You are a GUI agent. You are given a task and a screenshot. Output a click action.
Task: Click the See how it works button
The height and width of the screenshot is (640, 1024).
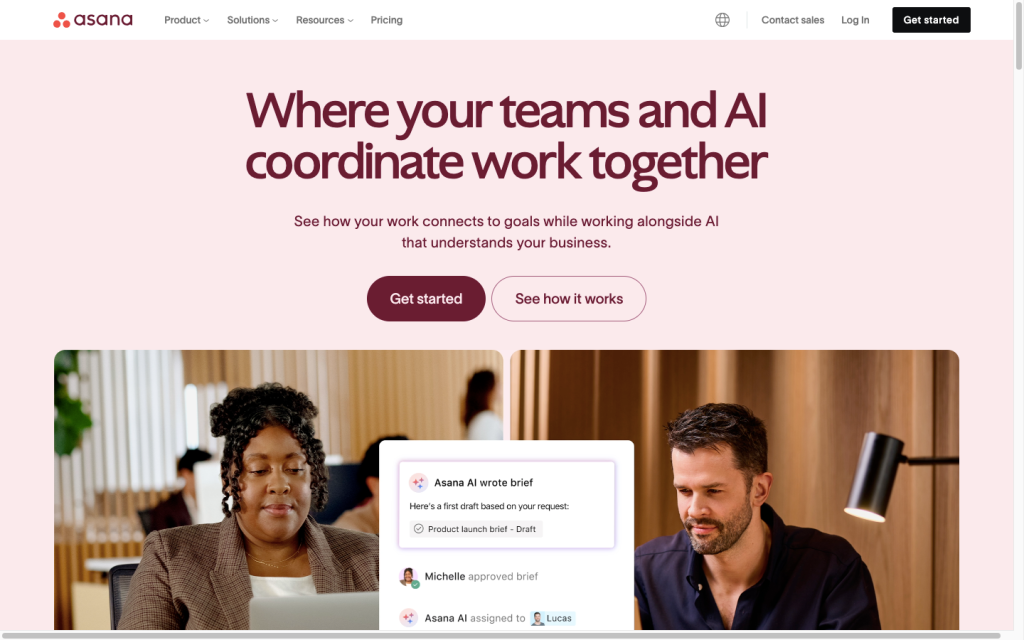pyautogui.click(x=569, y=298)
